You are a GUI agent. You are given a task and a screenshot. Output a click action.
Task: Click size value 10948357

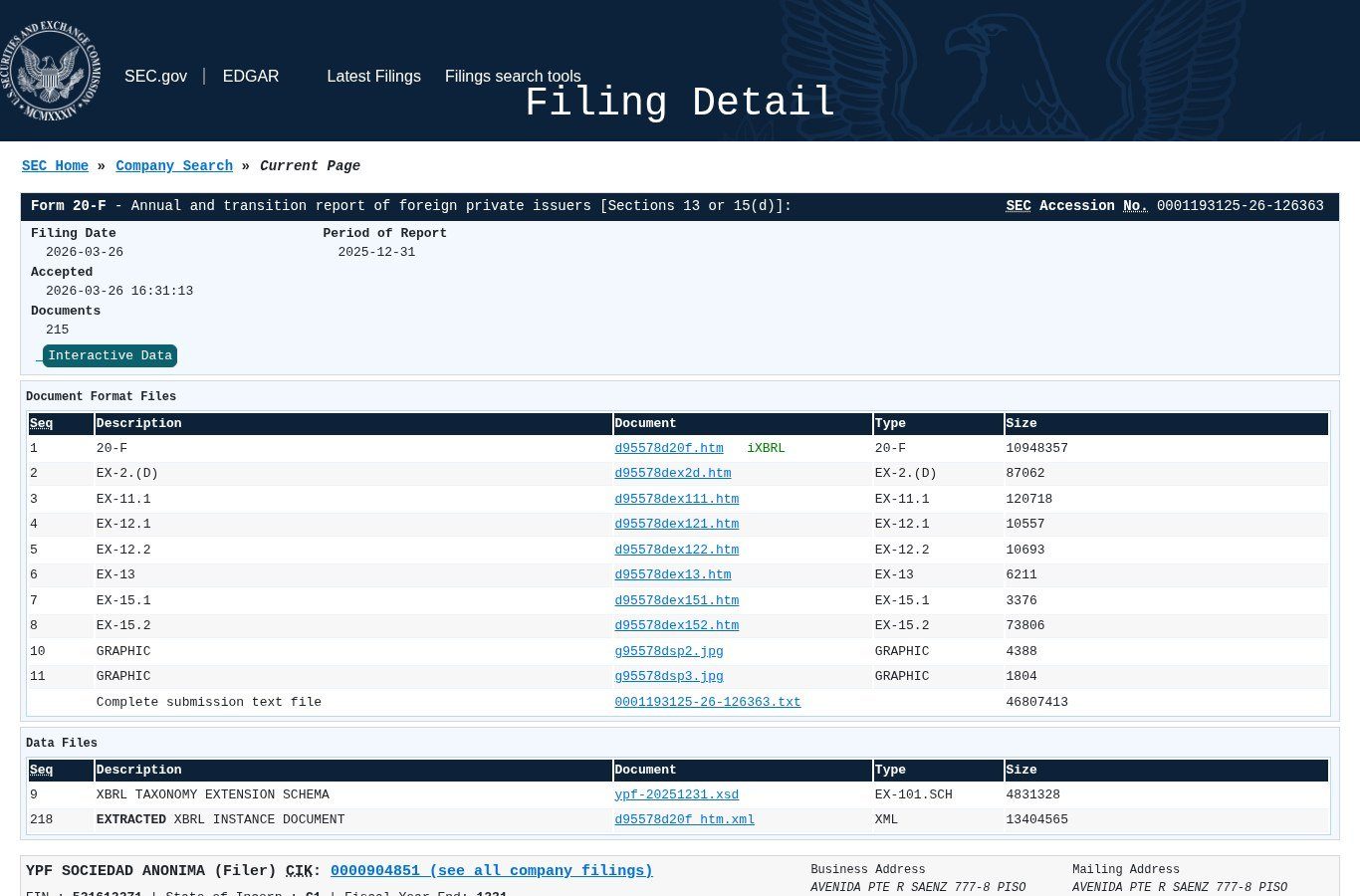pos(1036,448)
